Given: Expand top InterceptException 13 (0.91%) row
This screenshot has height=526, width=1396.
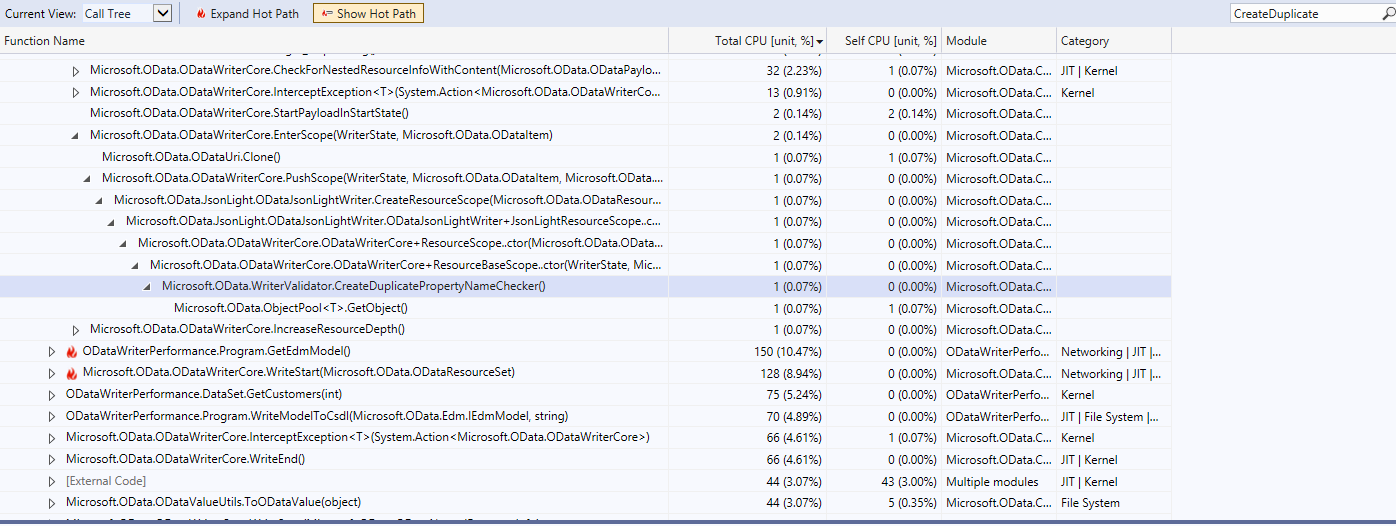Looking at the screenshot, I should pos(76,93).
